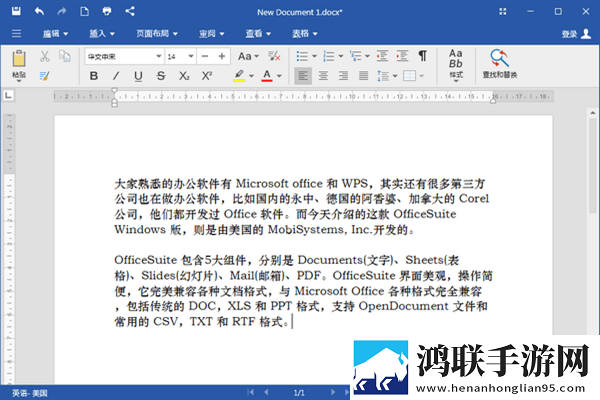Apply Superscript formatting

point(207,76)
